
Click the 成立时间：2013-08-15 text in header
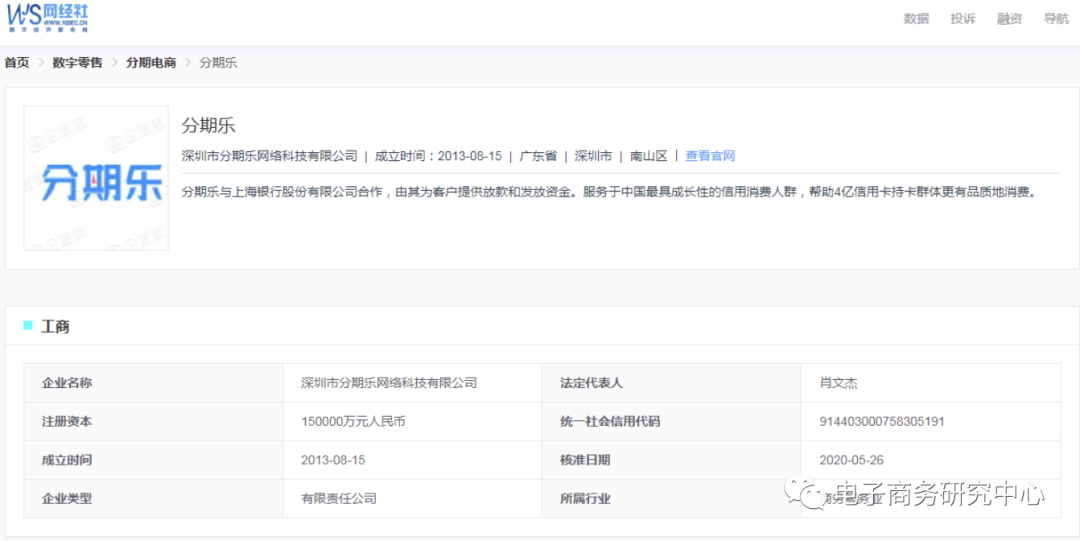pyautogui.click(x=438, y=156)
